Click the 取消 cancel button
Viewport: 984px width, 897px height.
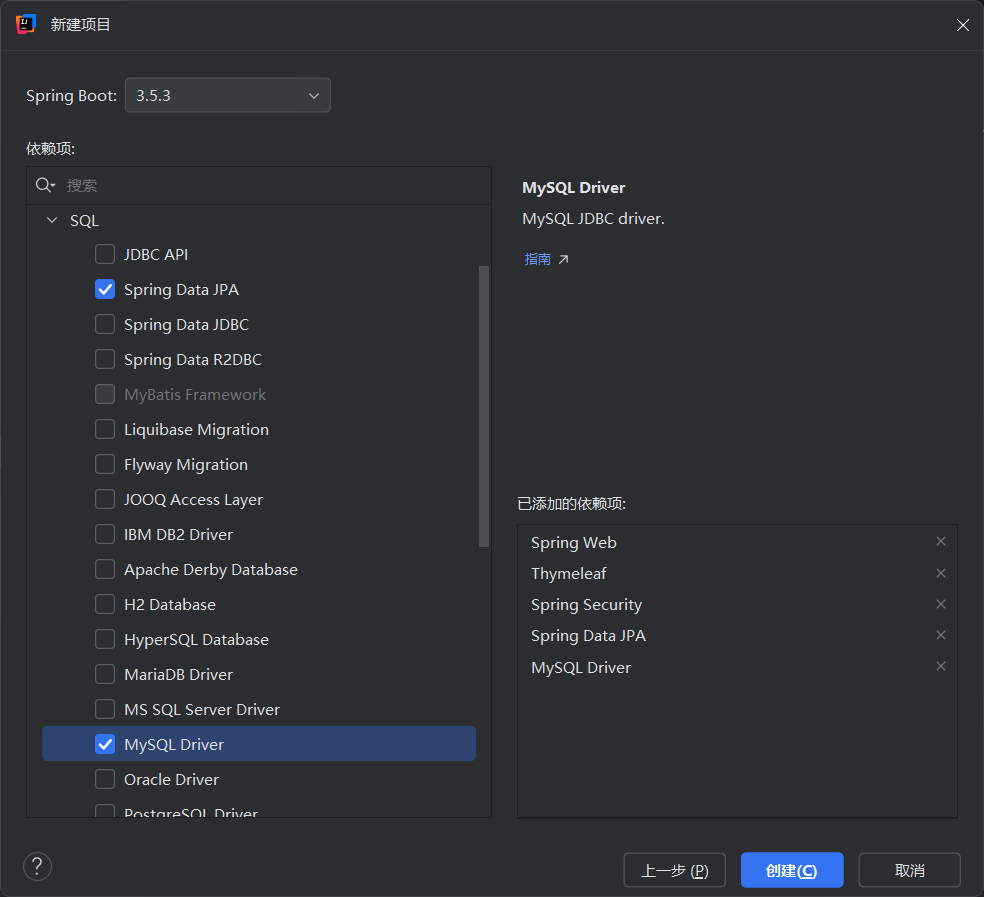click(909, 870)
